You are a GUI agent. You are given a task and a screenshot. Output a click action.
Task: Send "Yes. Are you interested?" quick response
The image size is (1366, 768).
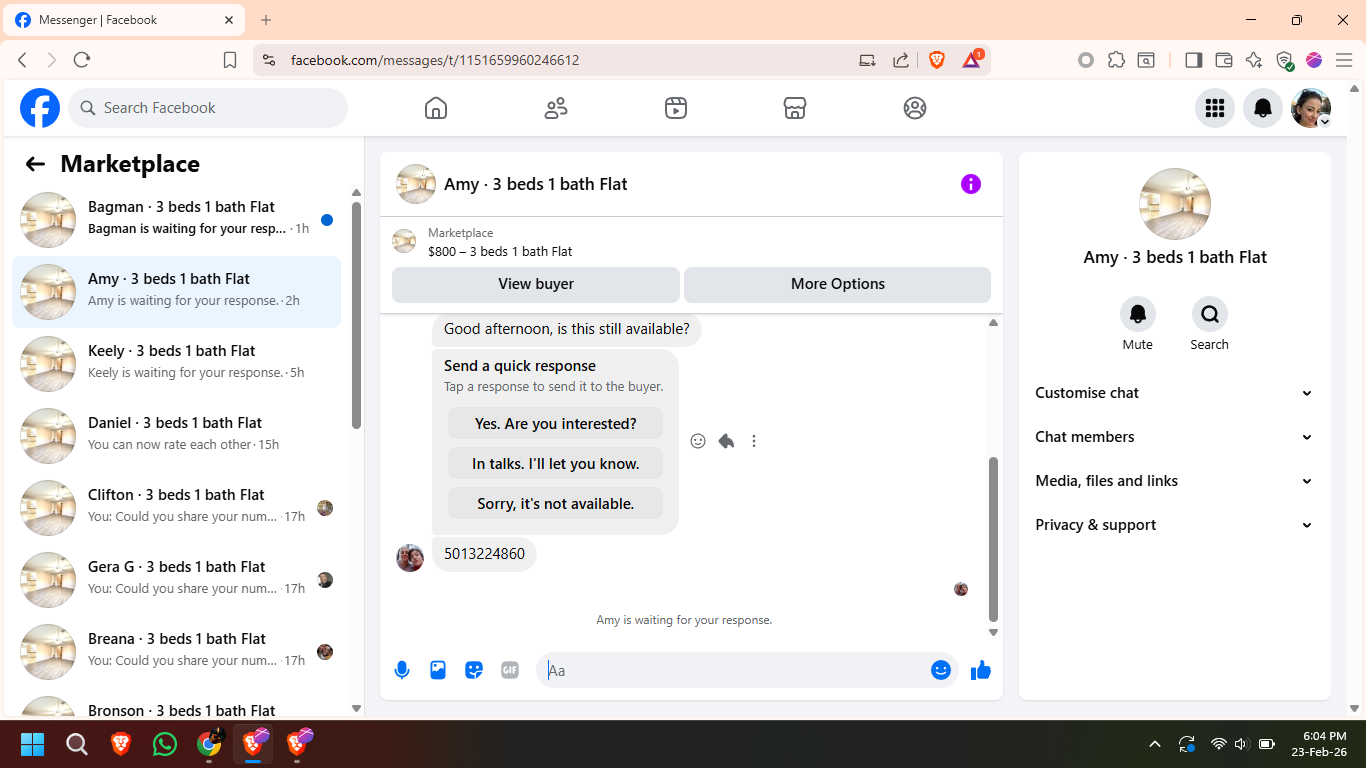click(556, 424)
